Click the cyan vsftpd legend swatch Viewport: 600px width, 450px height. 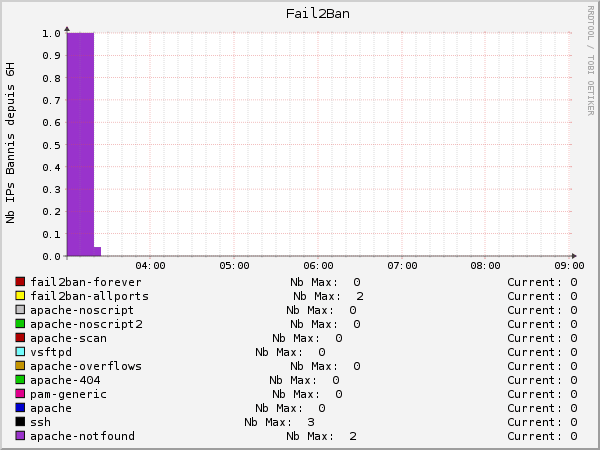click(19, 352)
